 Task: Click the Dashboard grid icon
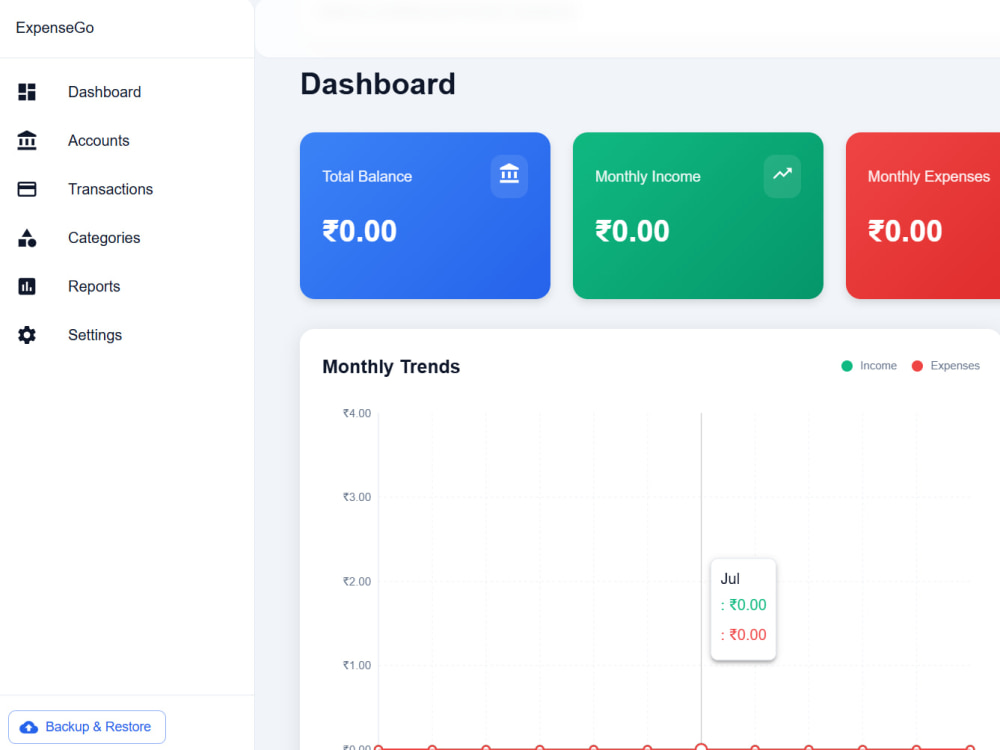coord(27,92)
